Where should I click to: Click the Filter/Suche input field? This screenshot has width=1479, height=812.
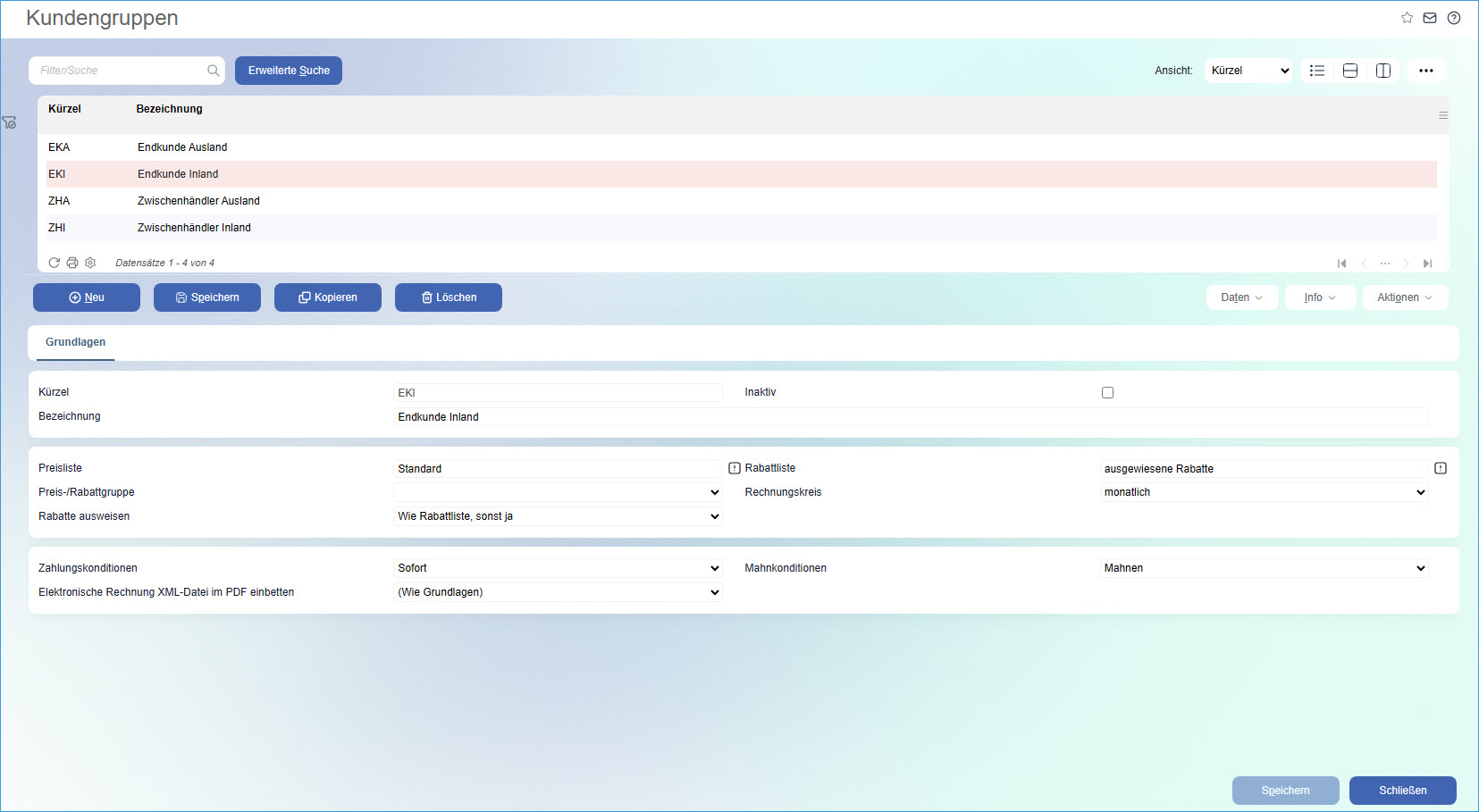coord(121,71)
